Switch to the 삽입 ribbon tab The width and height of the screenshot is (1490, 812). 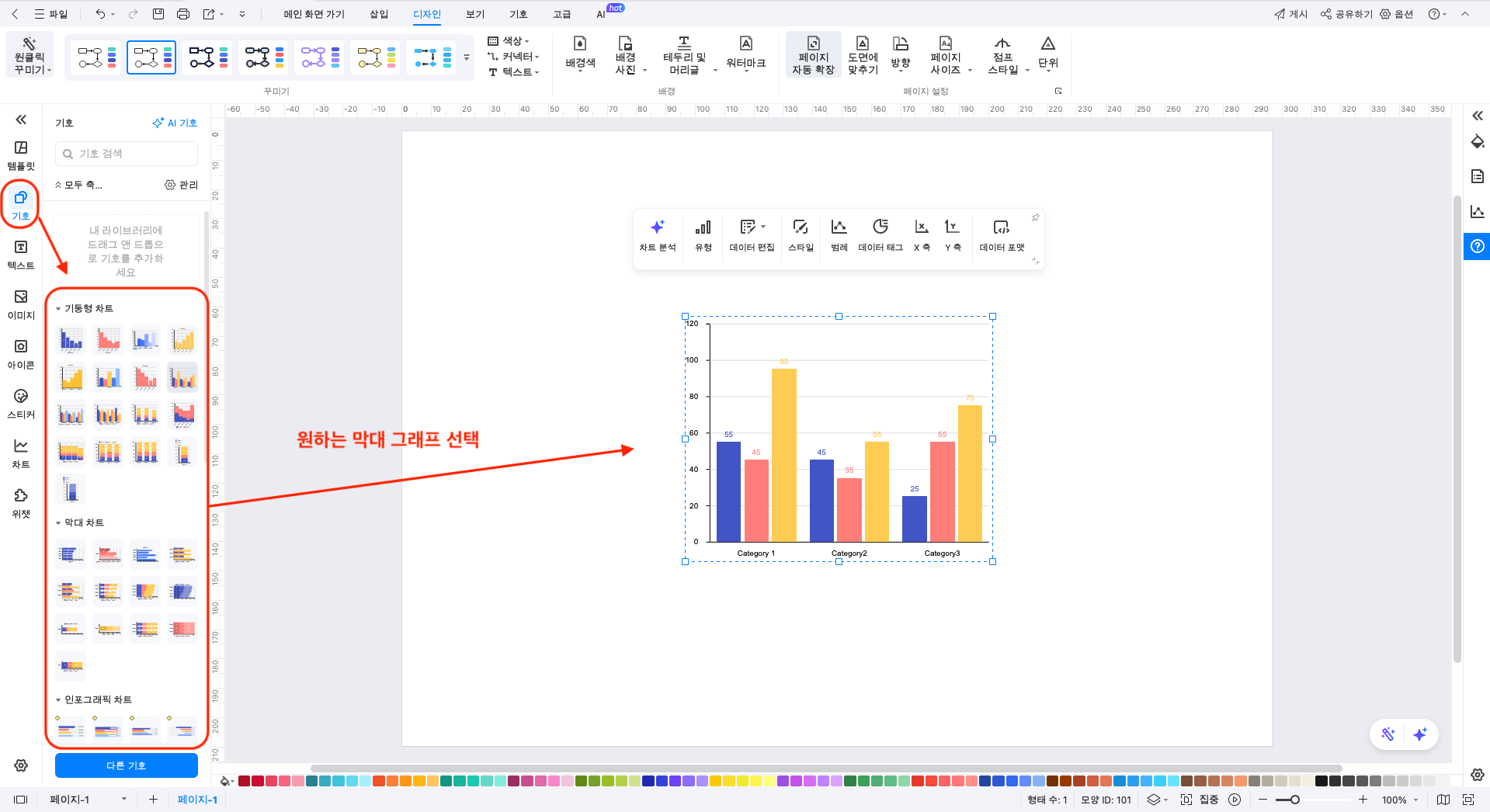coord(379,14)
